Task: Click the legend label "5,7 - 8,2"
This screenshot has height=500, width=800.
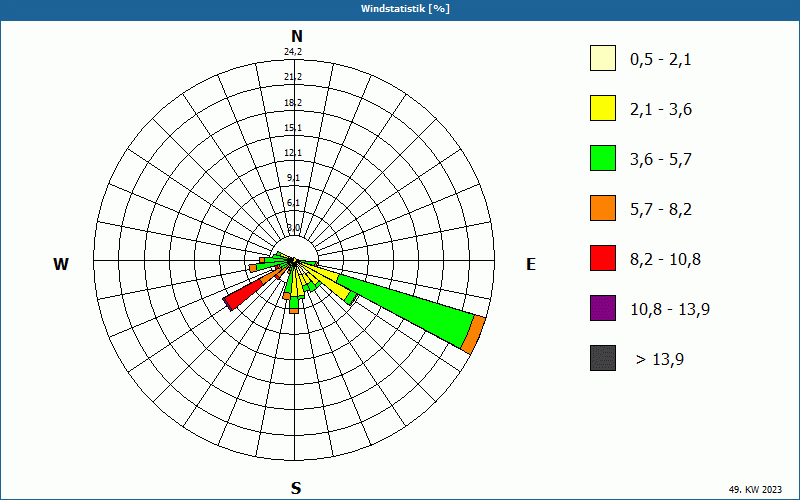Action: pyautogui.click(x=661, y=210)
